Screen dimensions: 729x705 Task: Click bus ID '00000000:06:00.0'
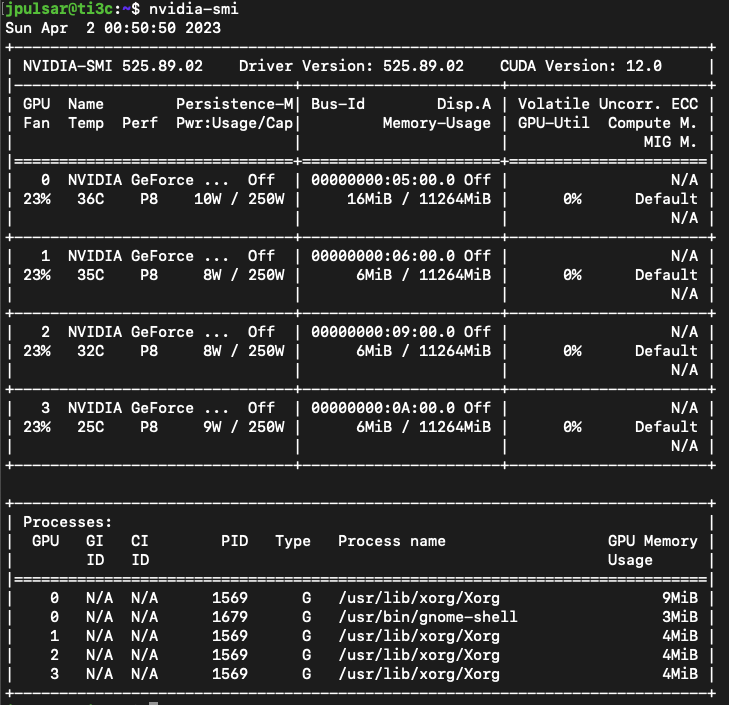383,256
